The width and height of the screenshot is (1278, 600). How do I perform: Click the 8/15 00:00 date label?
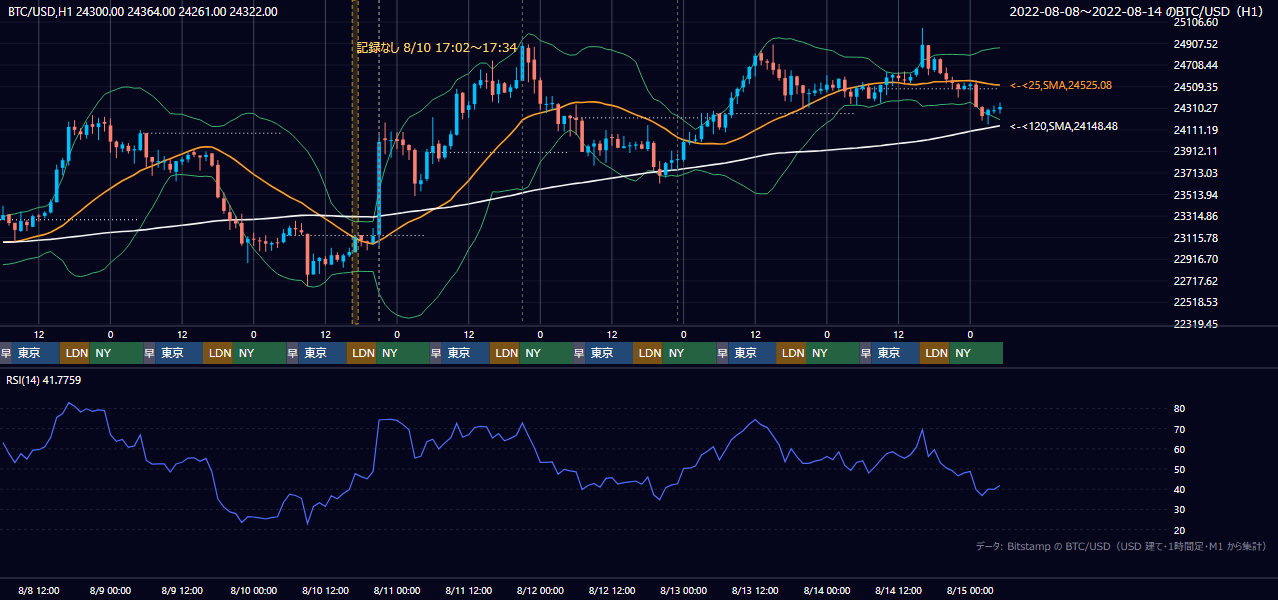pos(970,590)
